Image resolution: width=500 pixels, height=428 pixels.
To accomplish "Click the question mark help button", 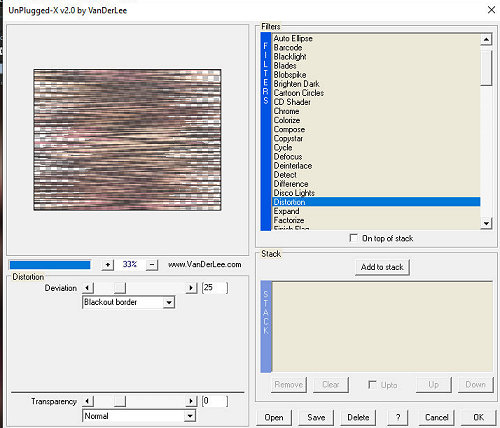I will [x=398, y=417].
